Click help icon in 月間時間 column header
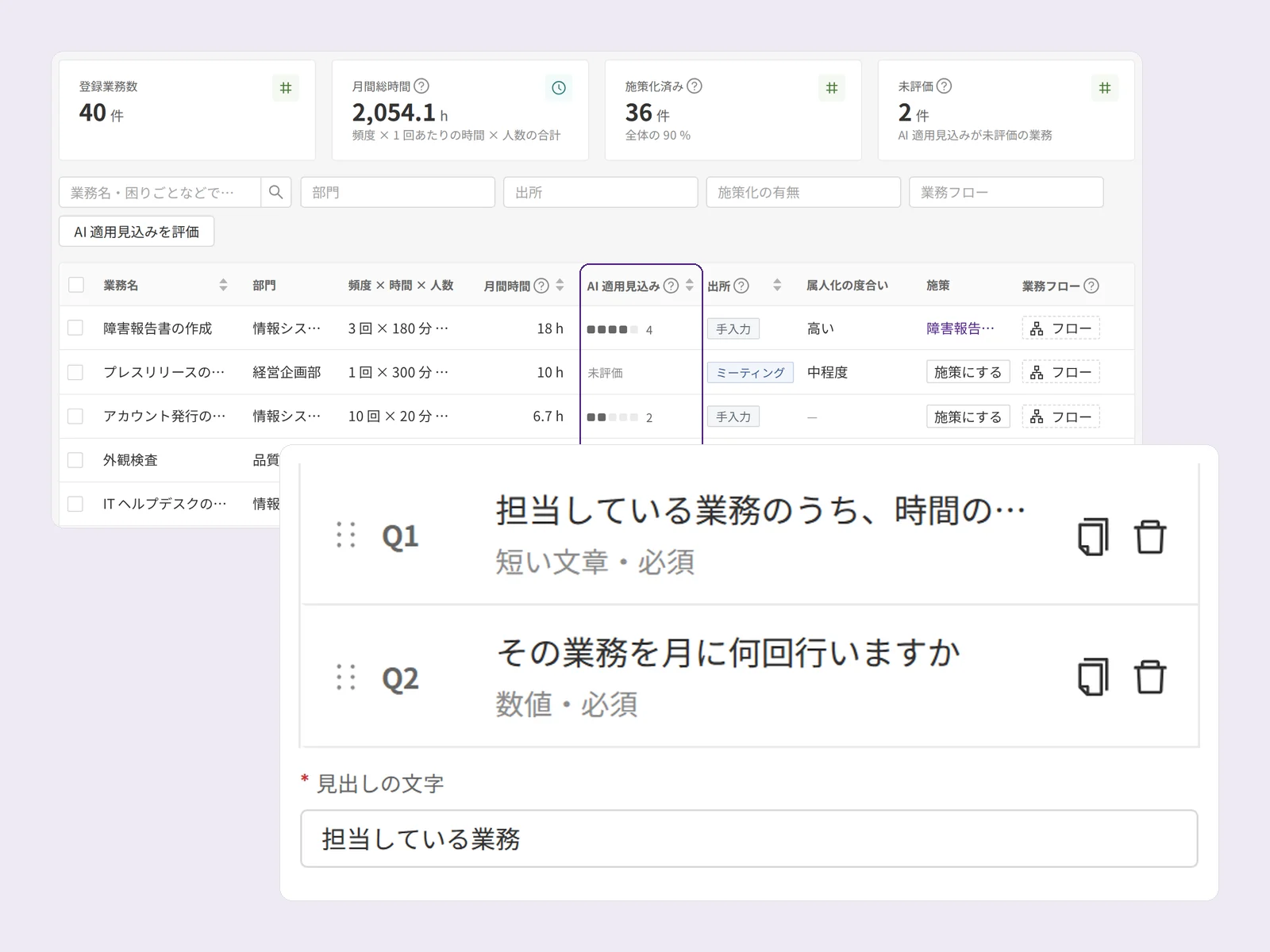1270x952 pixels. [x=541, y=286]
